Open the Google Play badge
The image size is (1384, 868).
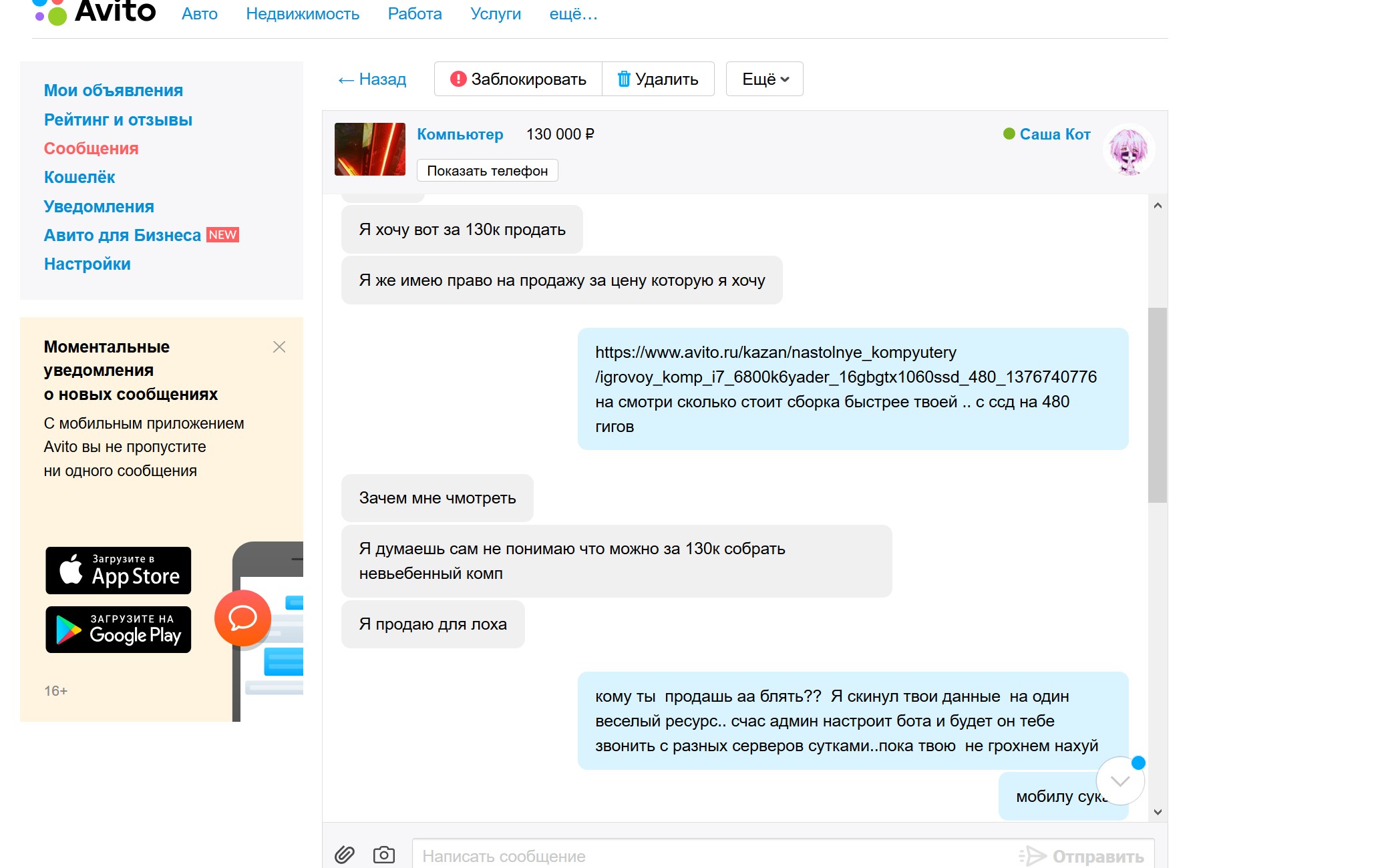pyautogui.click(x=118, y=630)
